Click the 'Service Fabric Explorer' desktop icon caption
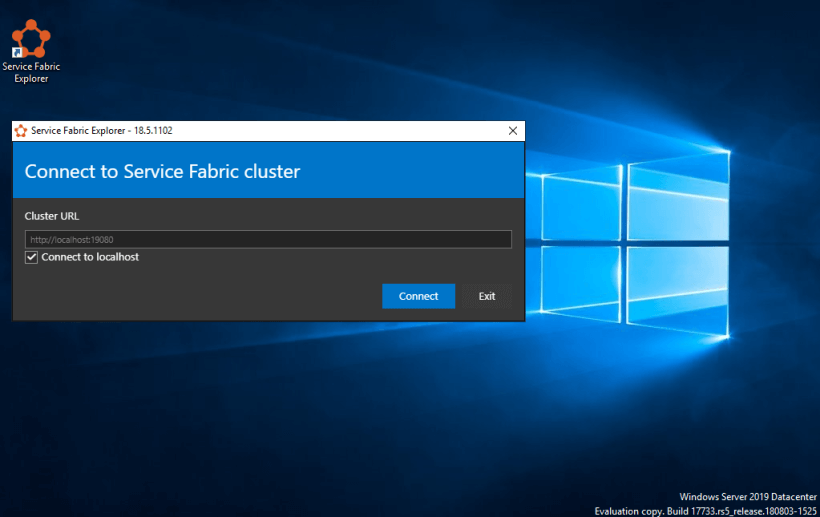The width and height of the screenshot is (820, 517). (x=31, y=72)
